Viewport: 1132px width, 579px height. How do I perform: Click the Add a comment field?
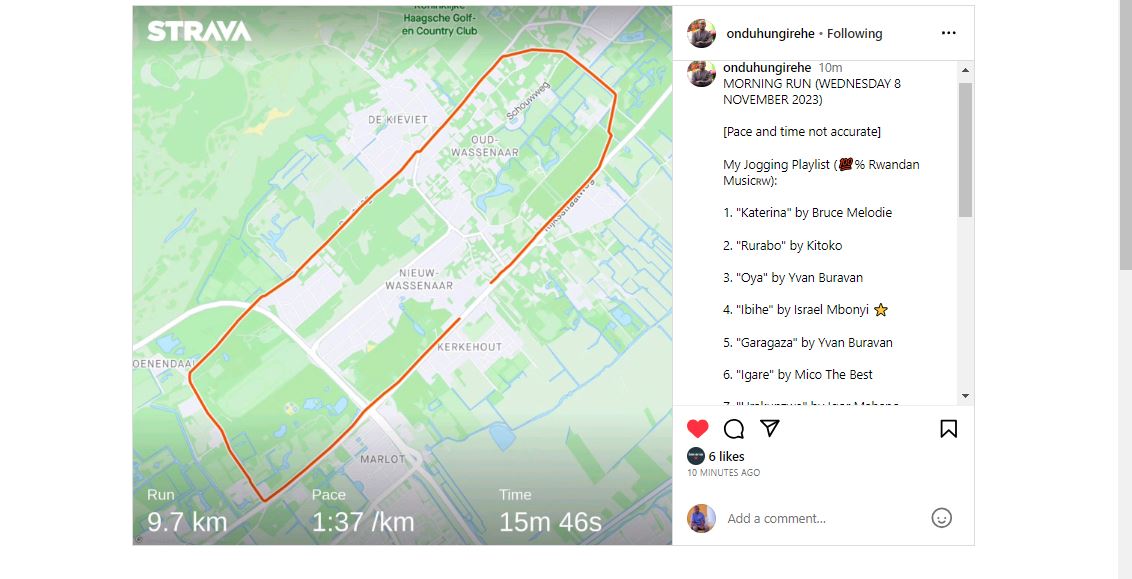(x=823, y=518)
